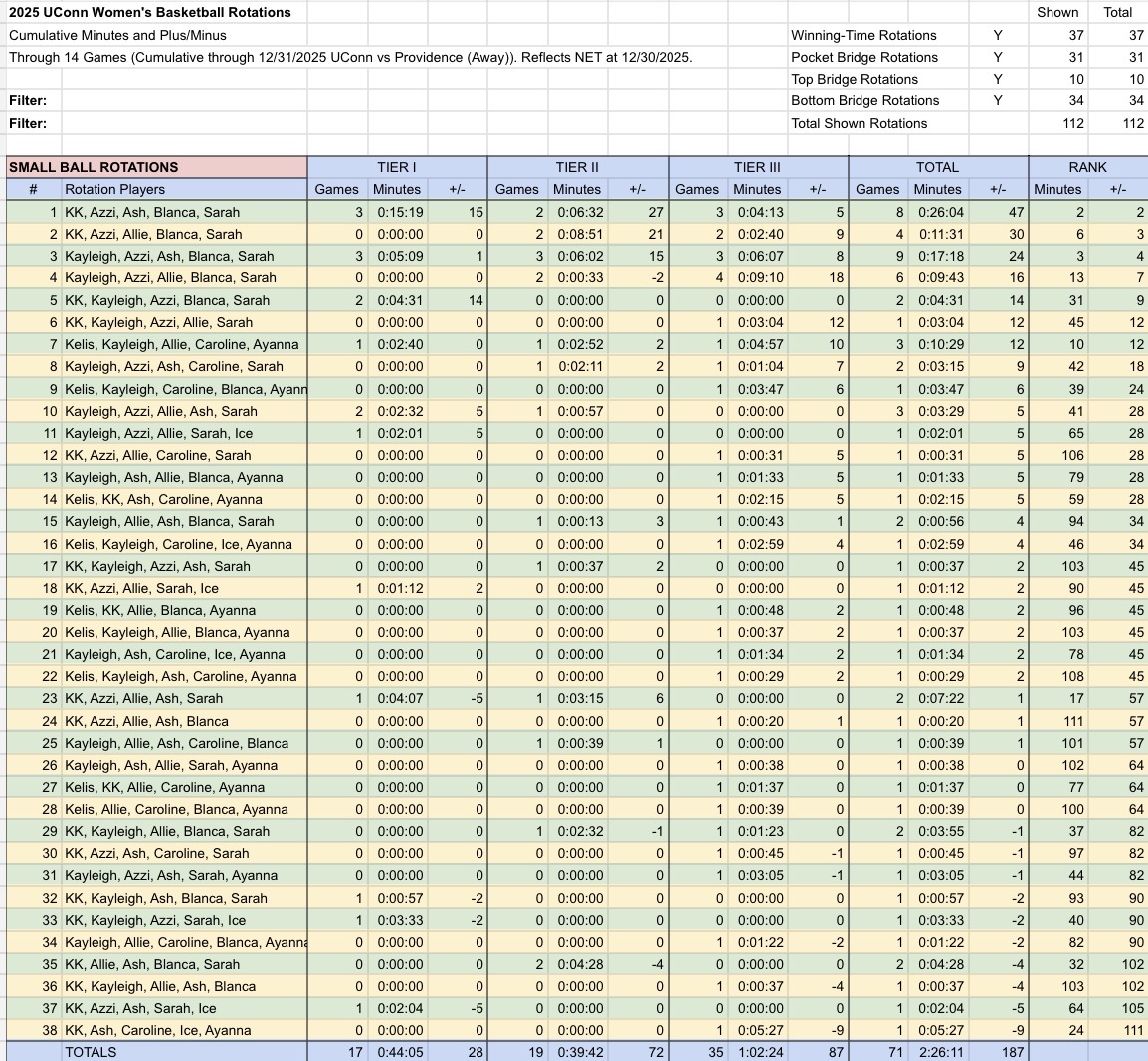Toggle the Pocket Bridge Rotations Y flag
Viewport: 1148px width, 1061px height.
point(998,57)
